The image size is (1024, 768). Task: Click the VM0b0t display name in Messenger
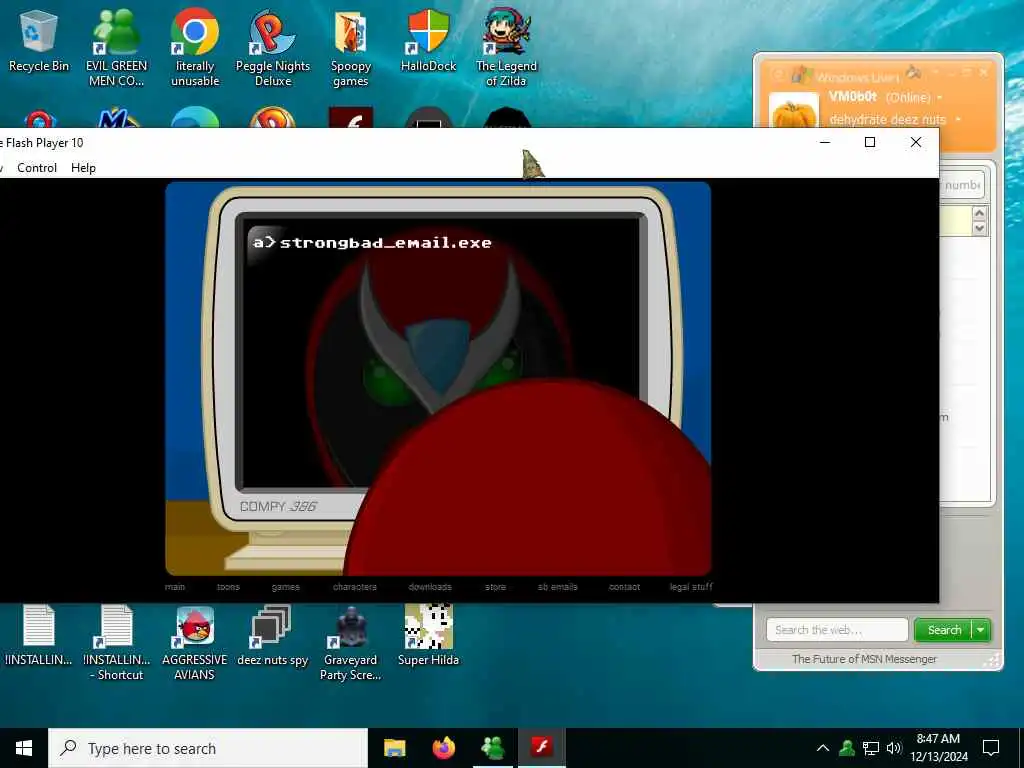(x=852, y=97)
